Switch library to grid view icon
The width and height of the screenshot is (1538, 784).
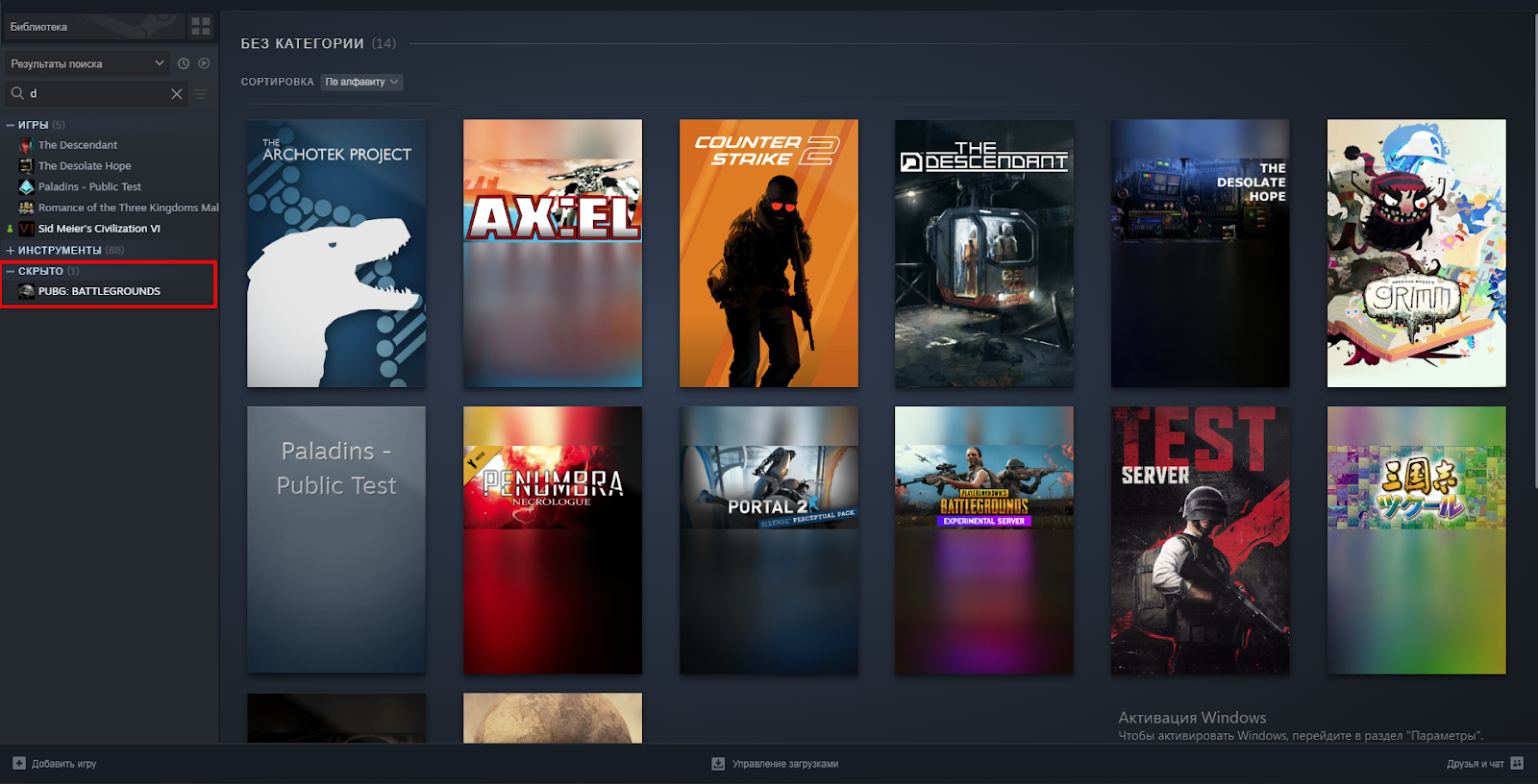(x=201, y=26)
